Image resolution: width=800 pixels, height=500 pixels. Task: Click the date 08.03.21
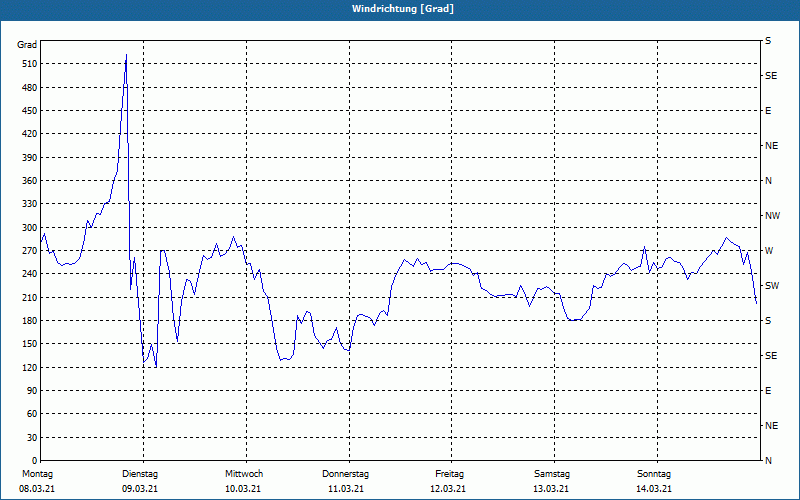point(37,489)
